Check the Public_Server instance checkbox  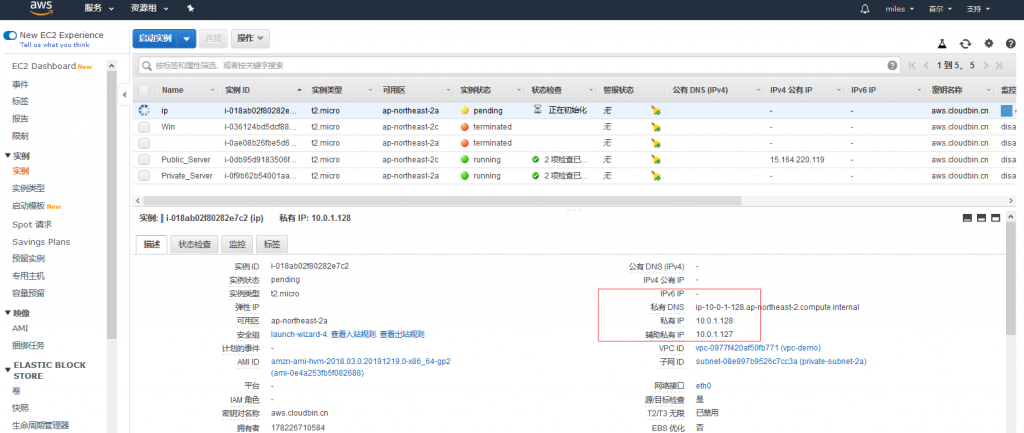tap(144, 159)
